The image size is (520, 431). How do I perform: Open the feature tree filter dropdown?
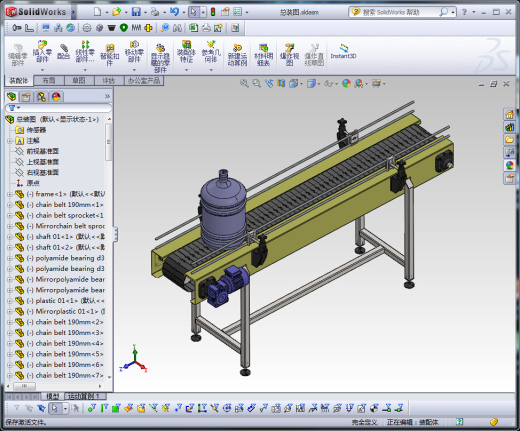15,108
